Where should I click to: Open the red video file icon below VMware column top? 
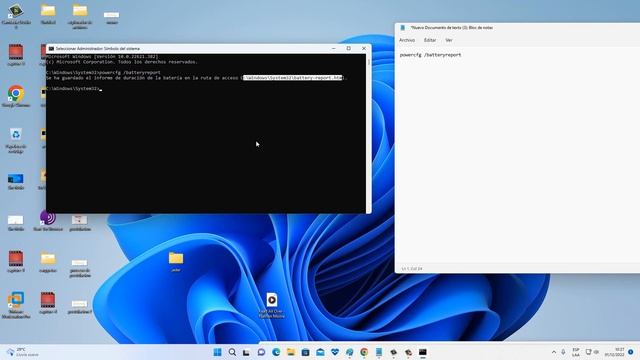[x=16, y=55]
